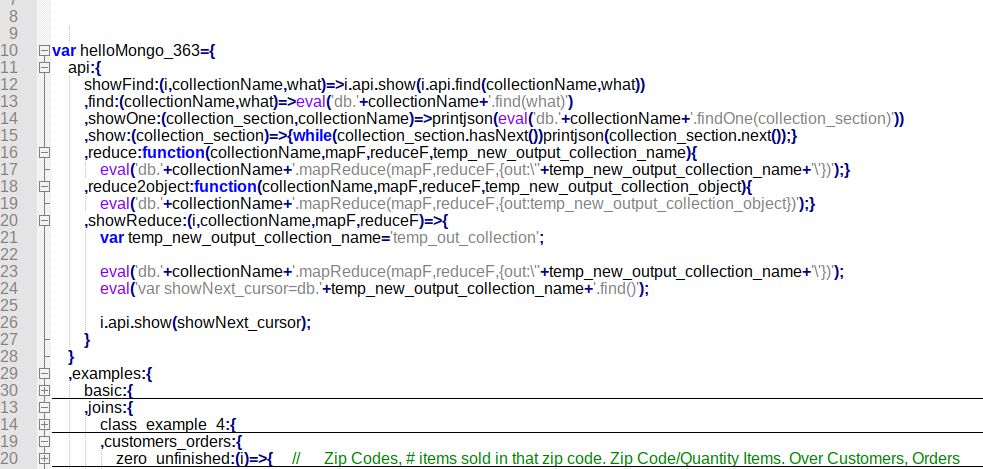
Task: Click the "while" keyword
Action: click(313, 135)
